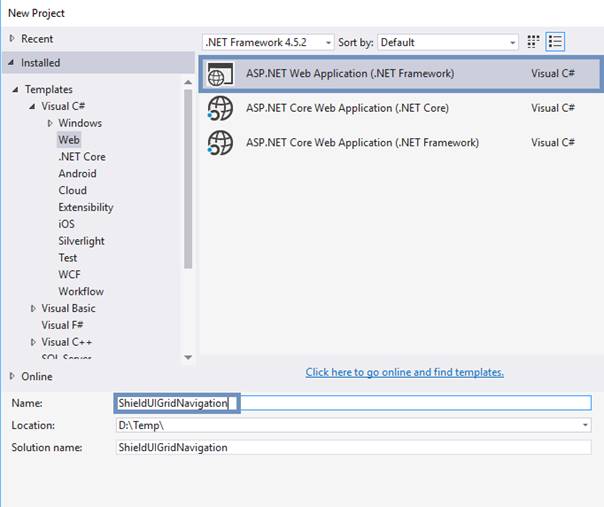Select the Cloud template category
The image size is (604, 507).
(72, 190)
